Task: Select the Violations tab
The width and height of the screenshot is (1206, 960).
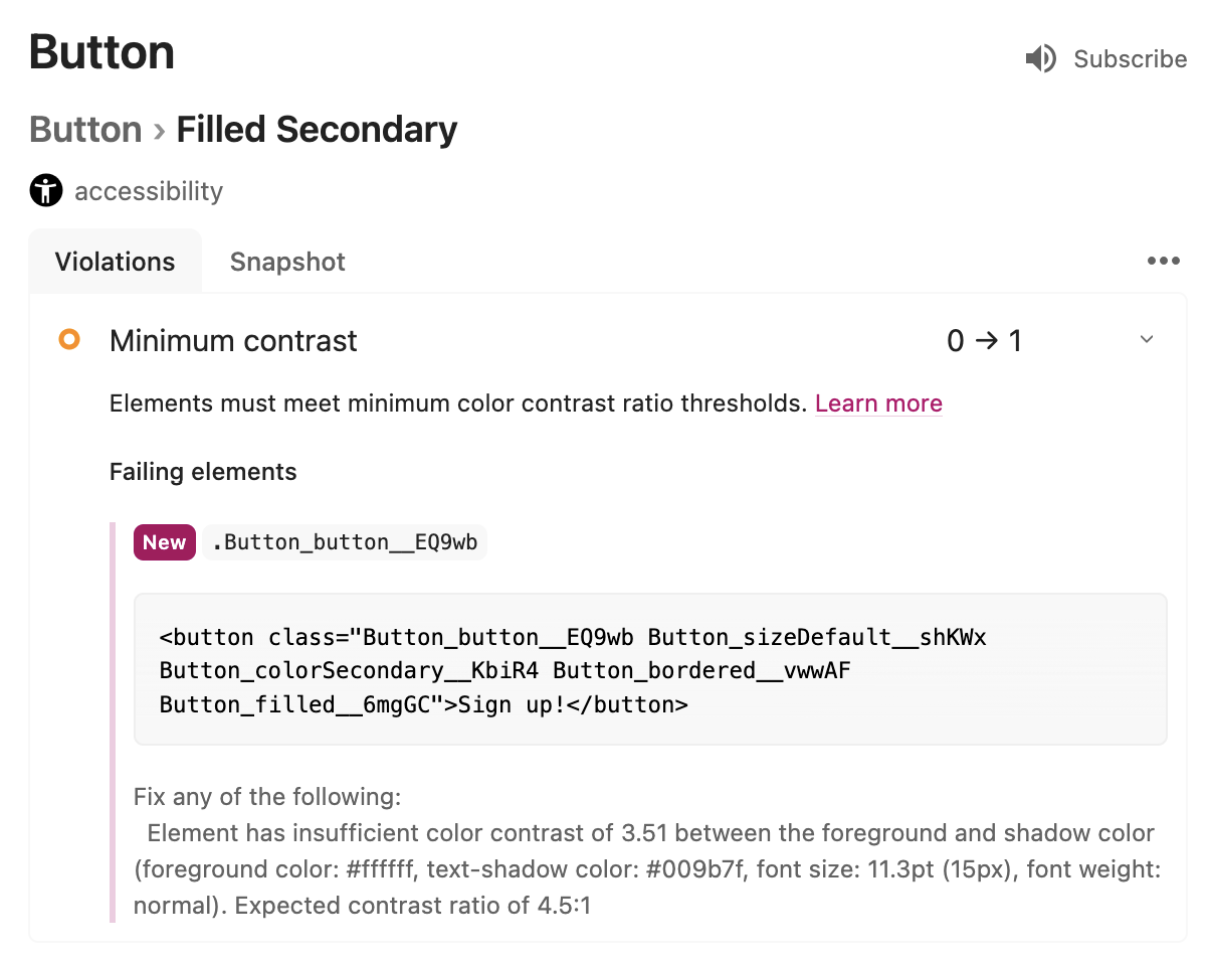Action: pyautogui.click(x=114, y=261)
